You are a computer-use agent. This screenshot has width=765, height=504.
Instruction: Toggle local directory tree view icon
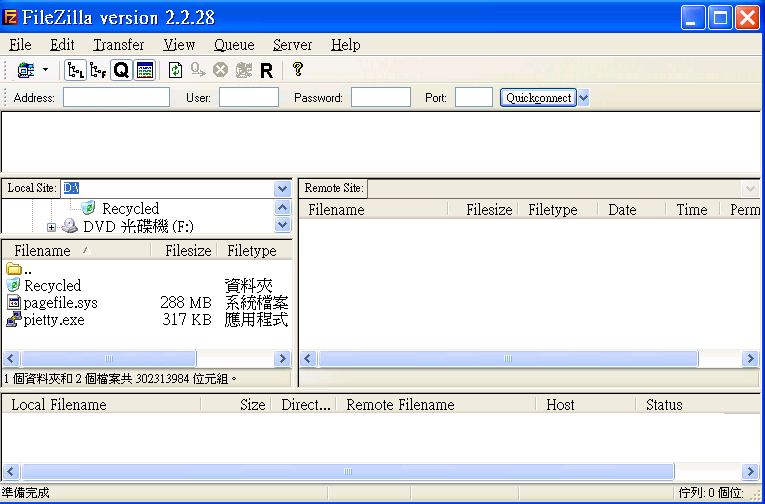coord(76,70)
